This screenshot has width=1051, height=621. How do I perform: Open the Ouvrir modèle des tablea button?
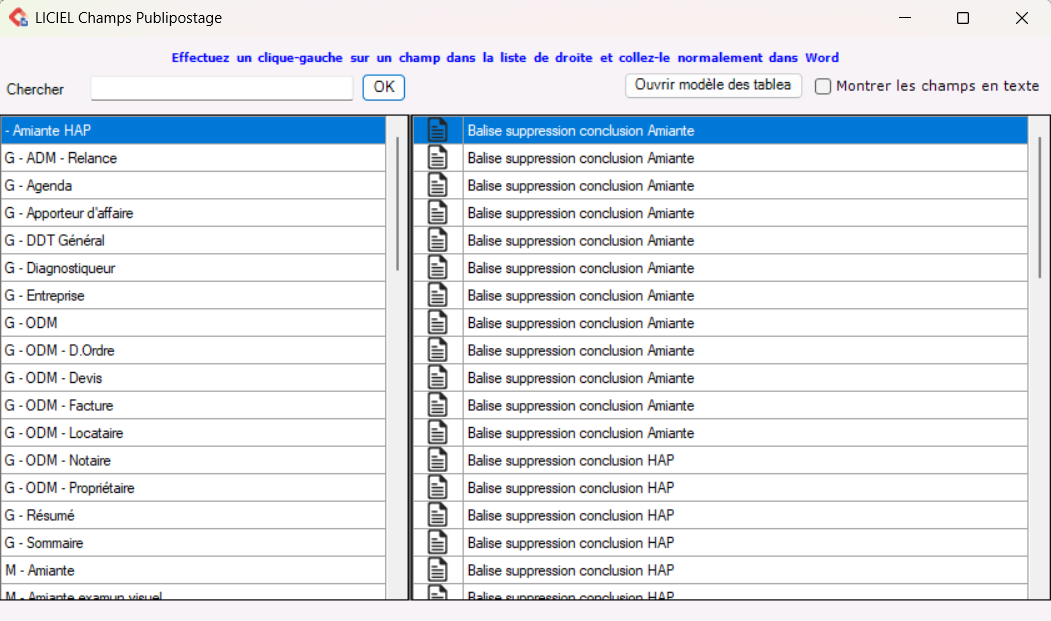pyautogui.click(x=713, y=86)
